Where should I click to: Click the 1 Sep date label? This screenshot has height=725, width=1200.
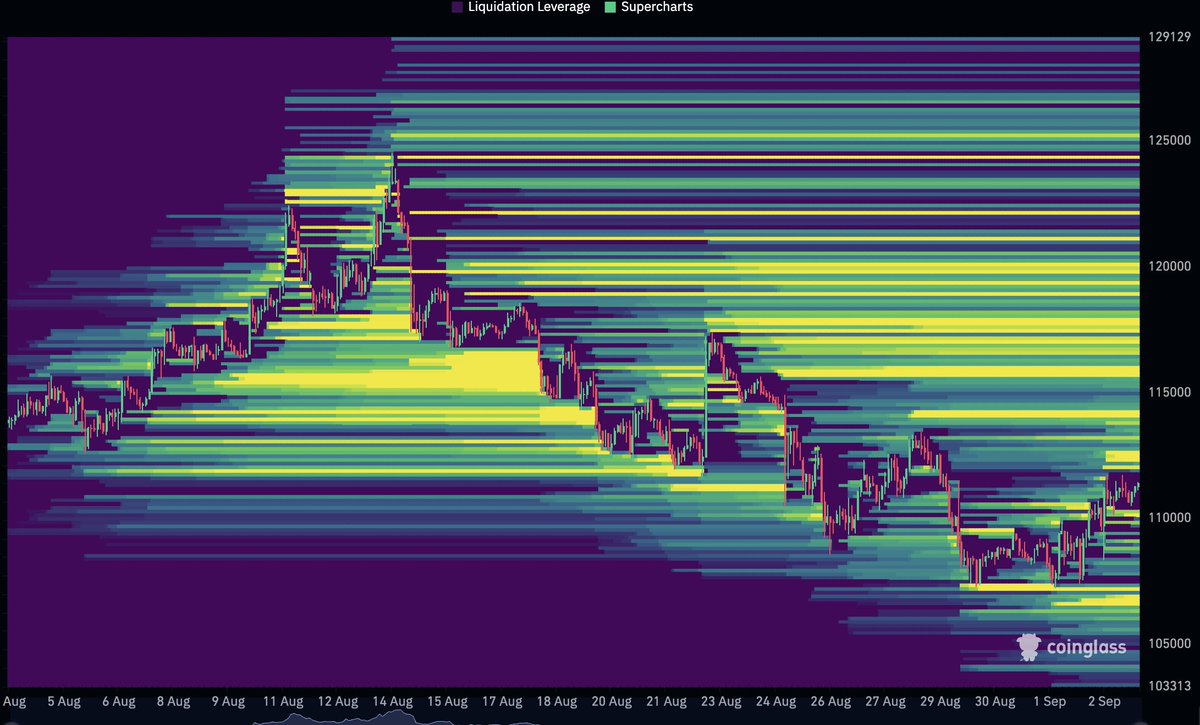pos(1050,701)
